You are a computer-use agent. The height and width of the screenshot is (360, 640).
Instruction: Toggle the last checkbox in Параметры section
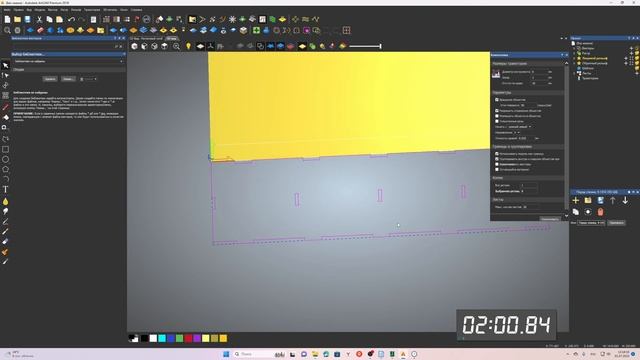click(x=497, y=121)
